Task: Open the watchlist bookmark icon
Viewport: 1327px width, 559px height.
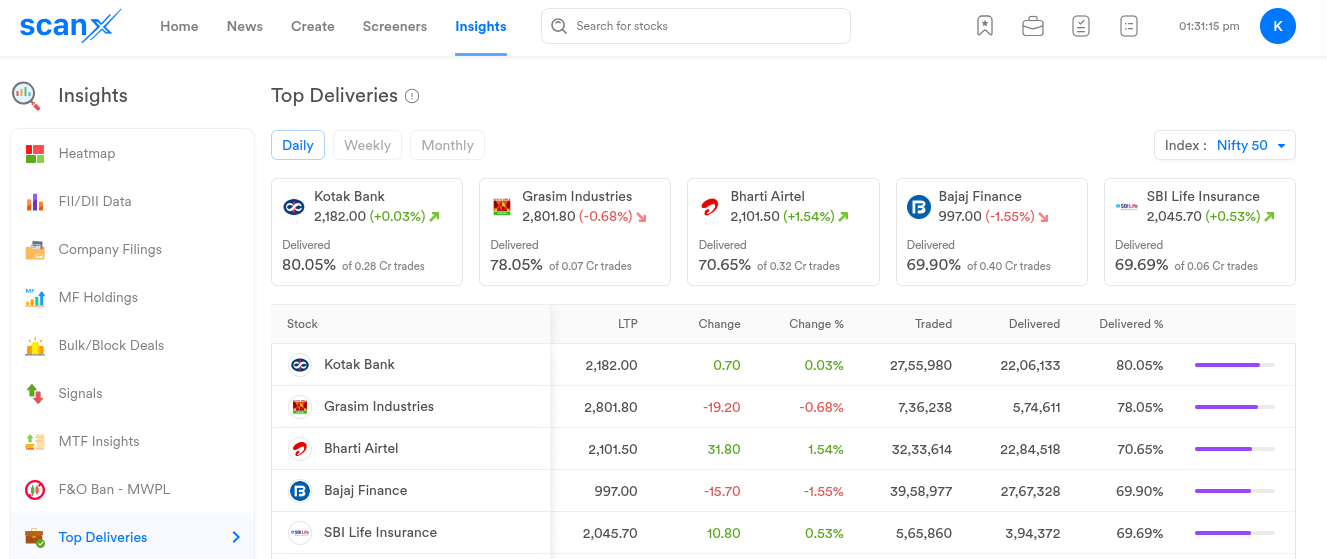Action: (985, 26)
